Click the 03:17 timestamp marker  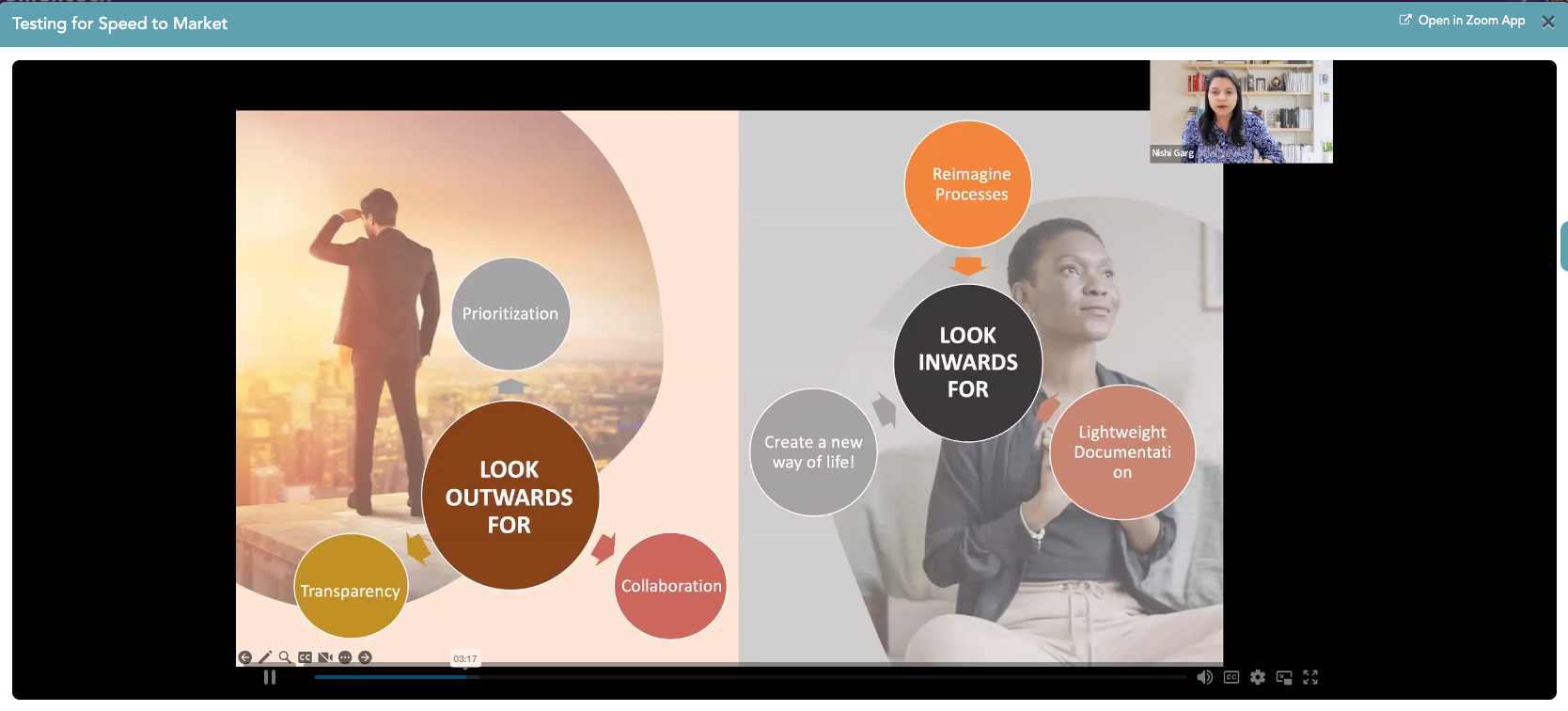pos(465,659)
